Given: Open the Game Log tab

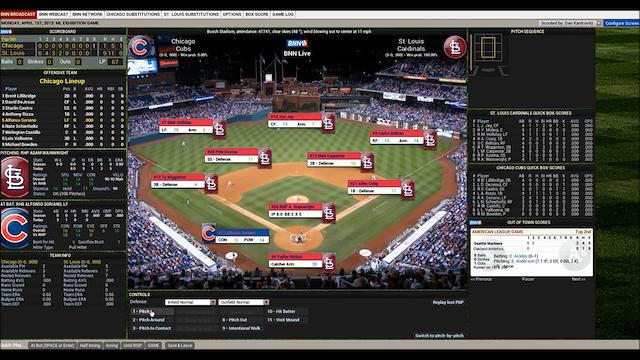Looking at the screenshot, I should pyautogui.click(x=283, y=14).
